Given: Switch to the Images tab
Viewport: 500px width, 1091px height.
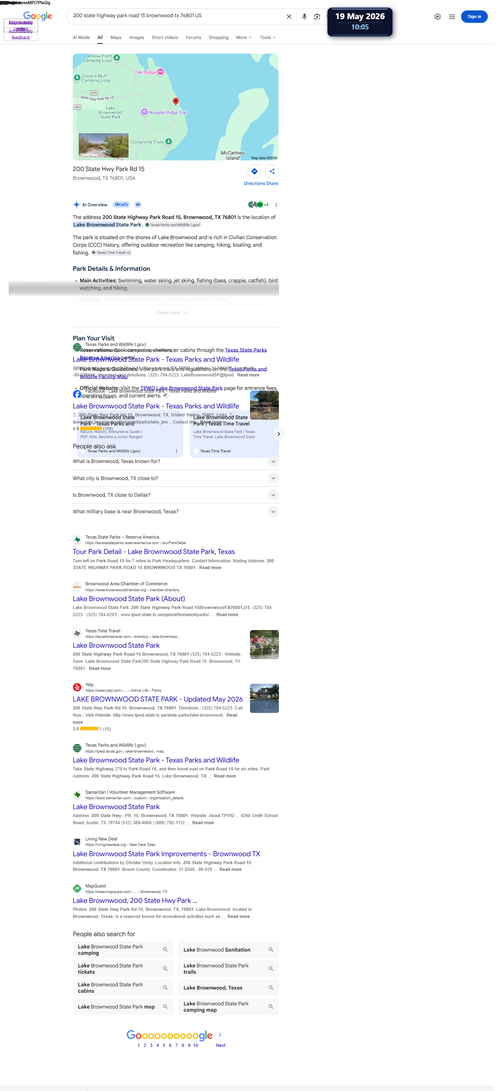Looking at the screenshot, I should pyautogui.click(x=137, y=37).
